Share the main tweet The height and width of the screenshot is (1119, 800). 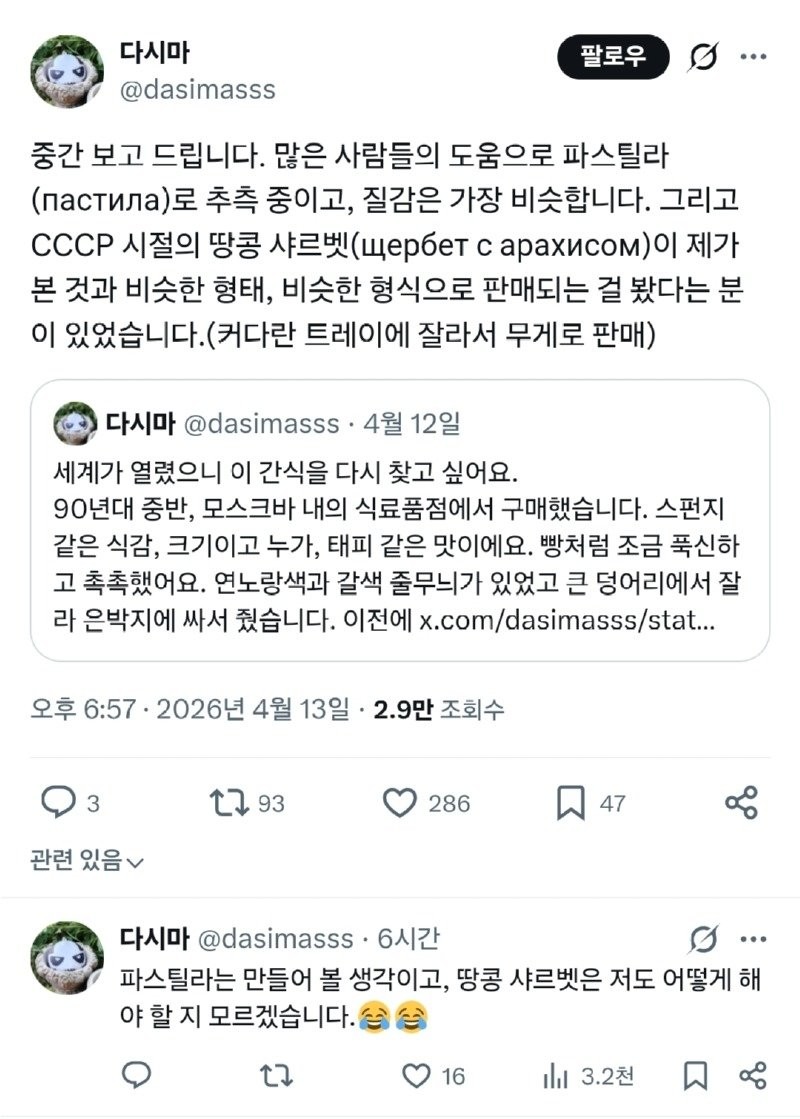pos(740,801)
